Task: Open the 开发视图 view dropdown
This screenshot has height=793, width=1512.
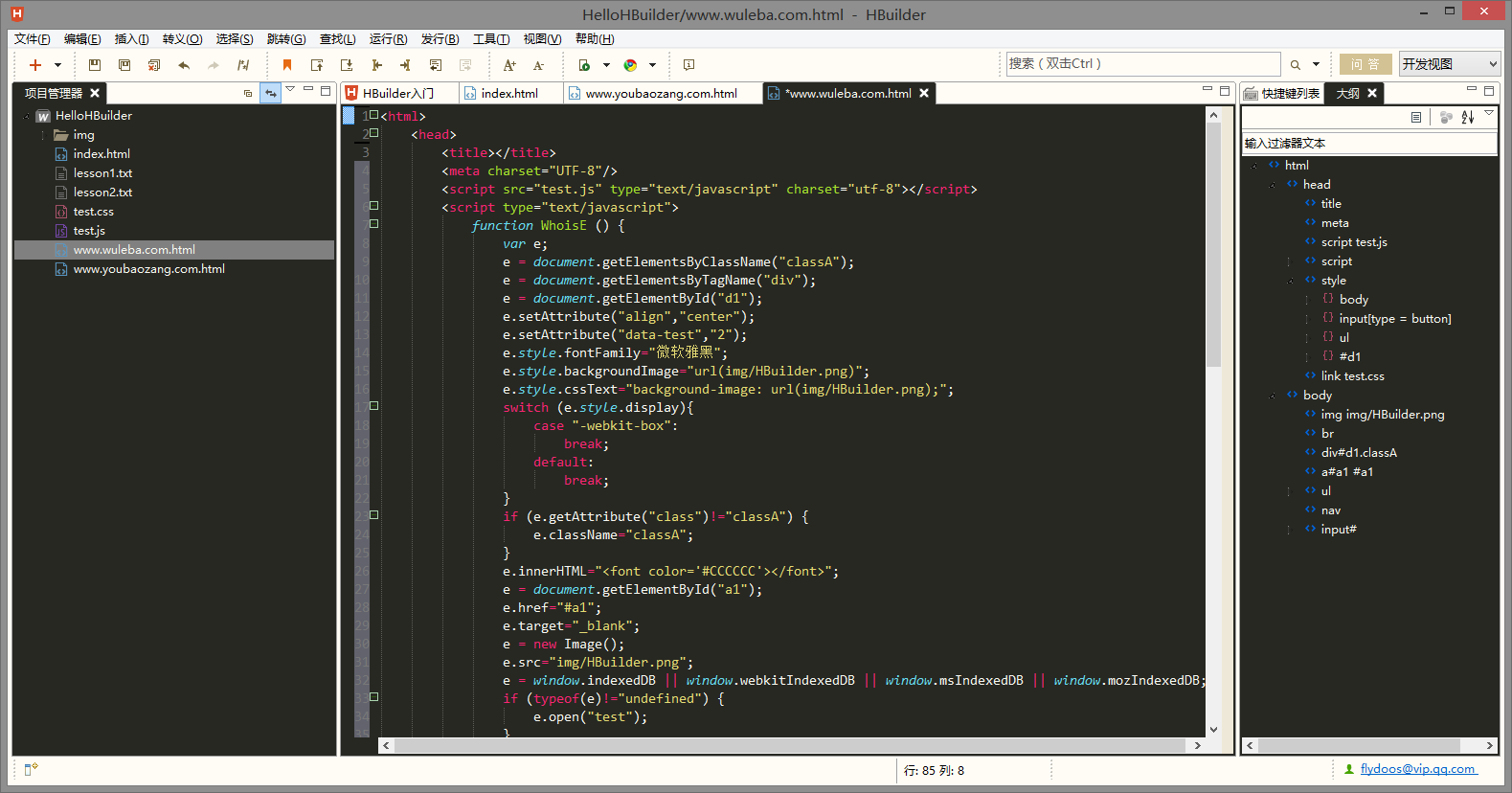Action: pos(1449,64)
